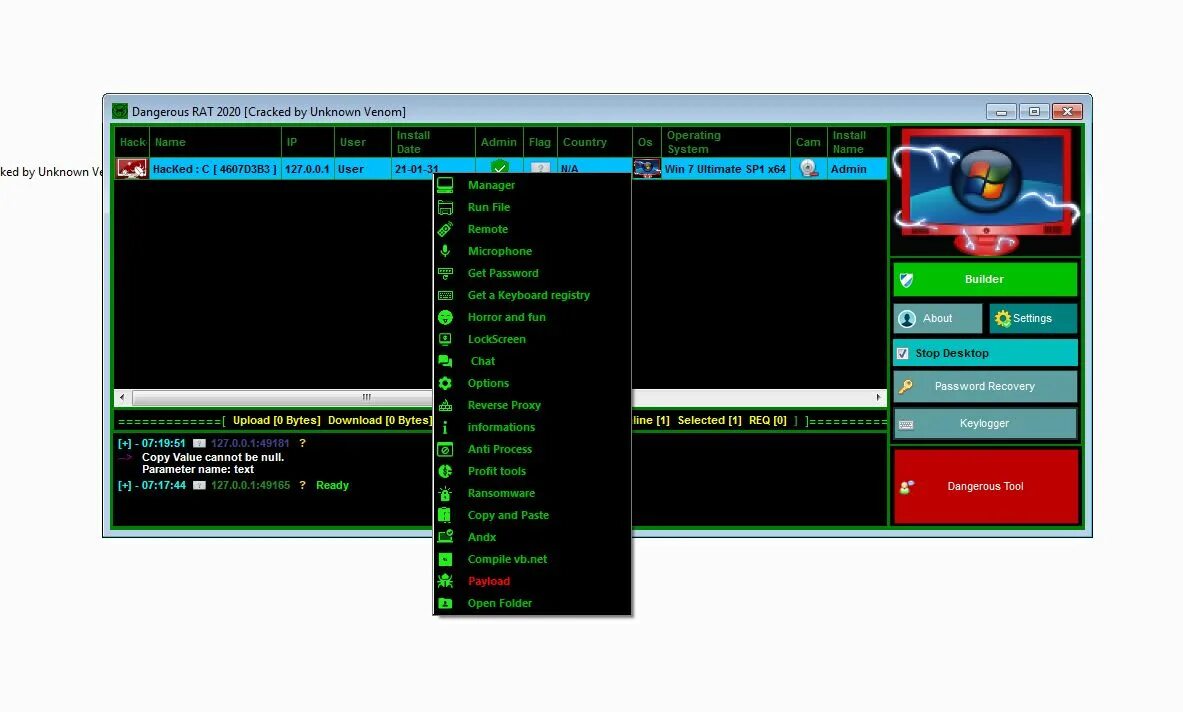
Task: Click the Horror and fun face icon
Action: [x=445, y=317]
